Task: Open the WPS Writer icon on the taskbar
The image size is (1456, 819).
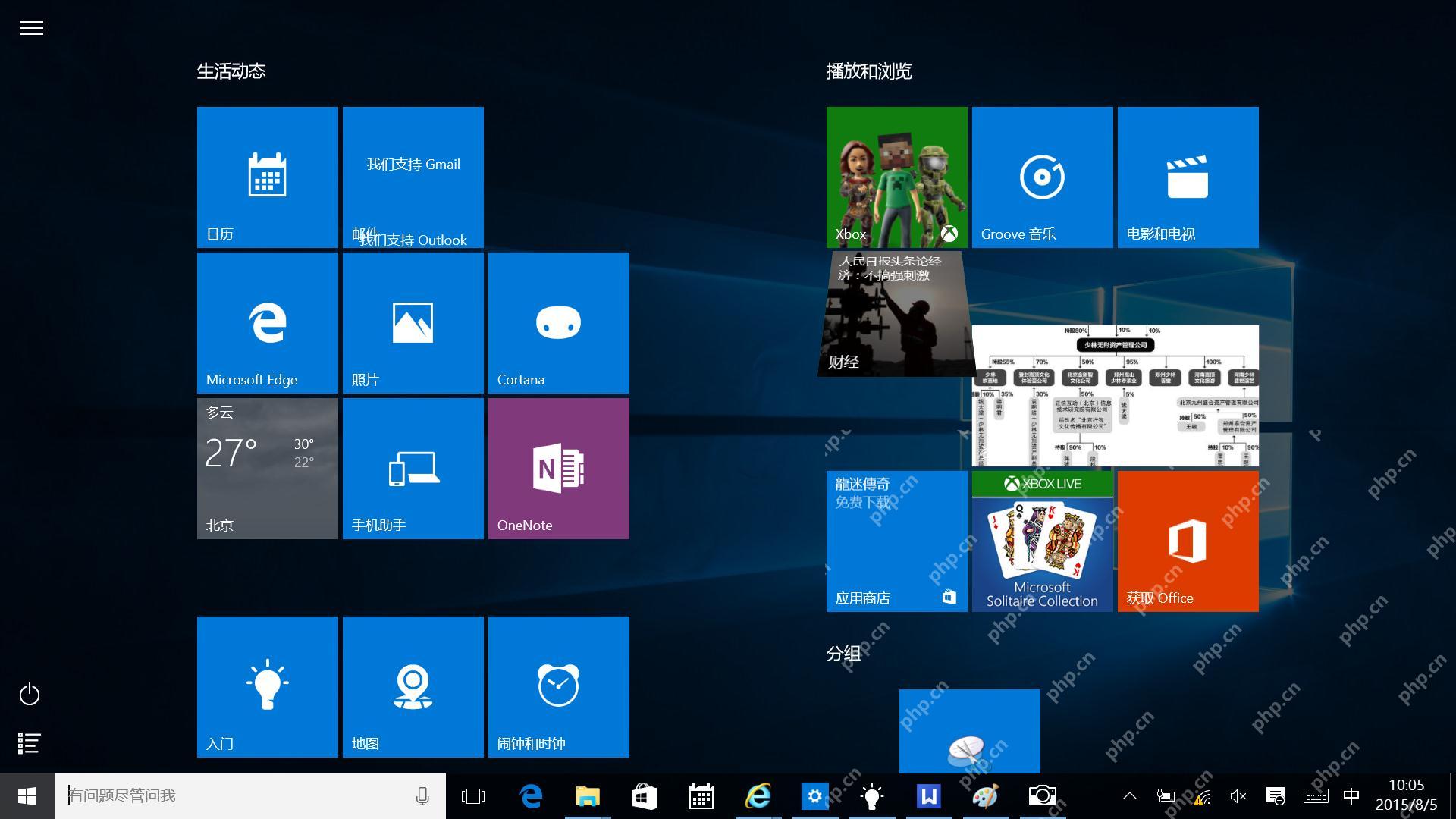Action: click(929, 796)
